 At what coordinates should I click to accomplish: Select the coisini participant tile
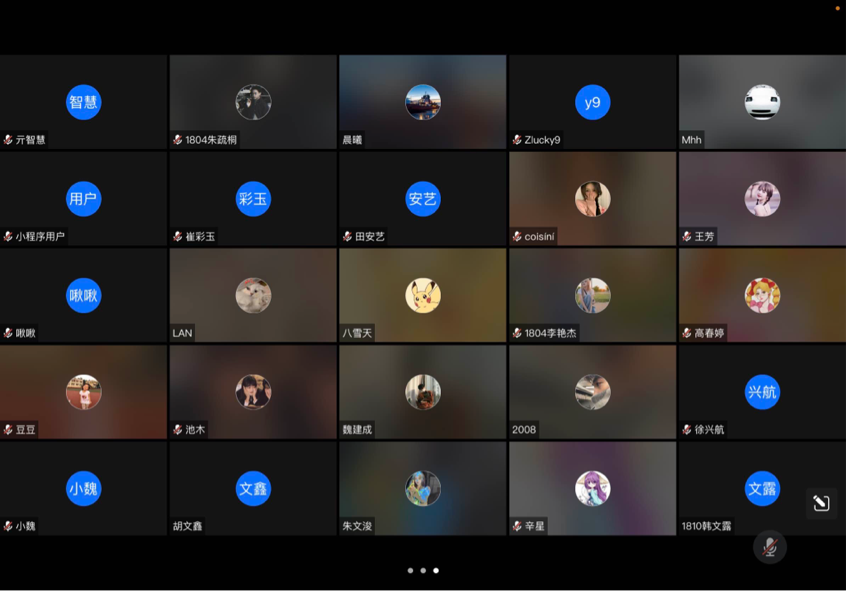click(593, 199)
